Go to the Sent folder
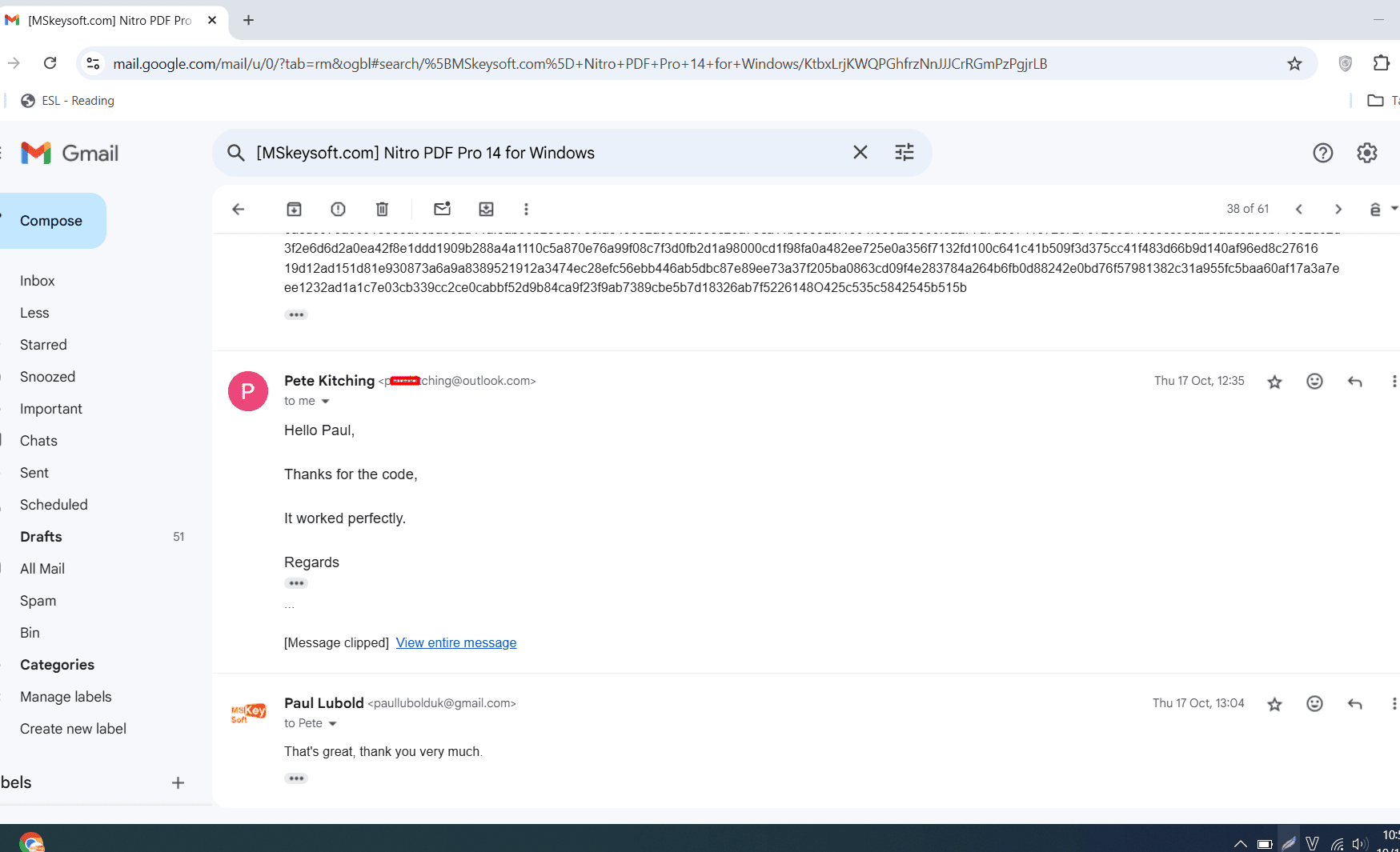Screen dimensions: 1400x852 tap(34, 473)
